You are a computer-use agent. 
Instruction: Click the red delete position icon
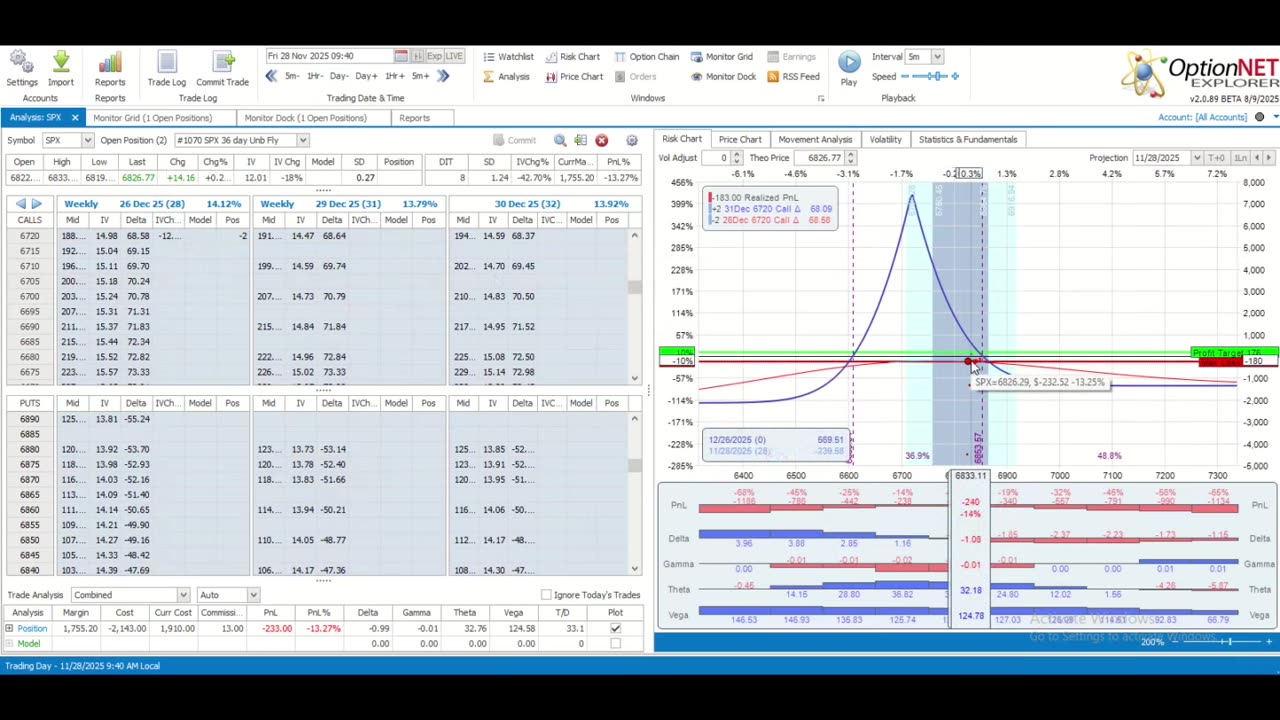601,140
